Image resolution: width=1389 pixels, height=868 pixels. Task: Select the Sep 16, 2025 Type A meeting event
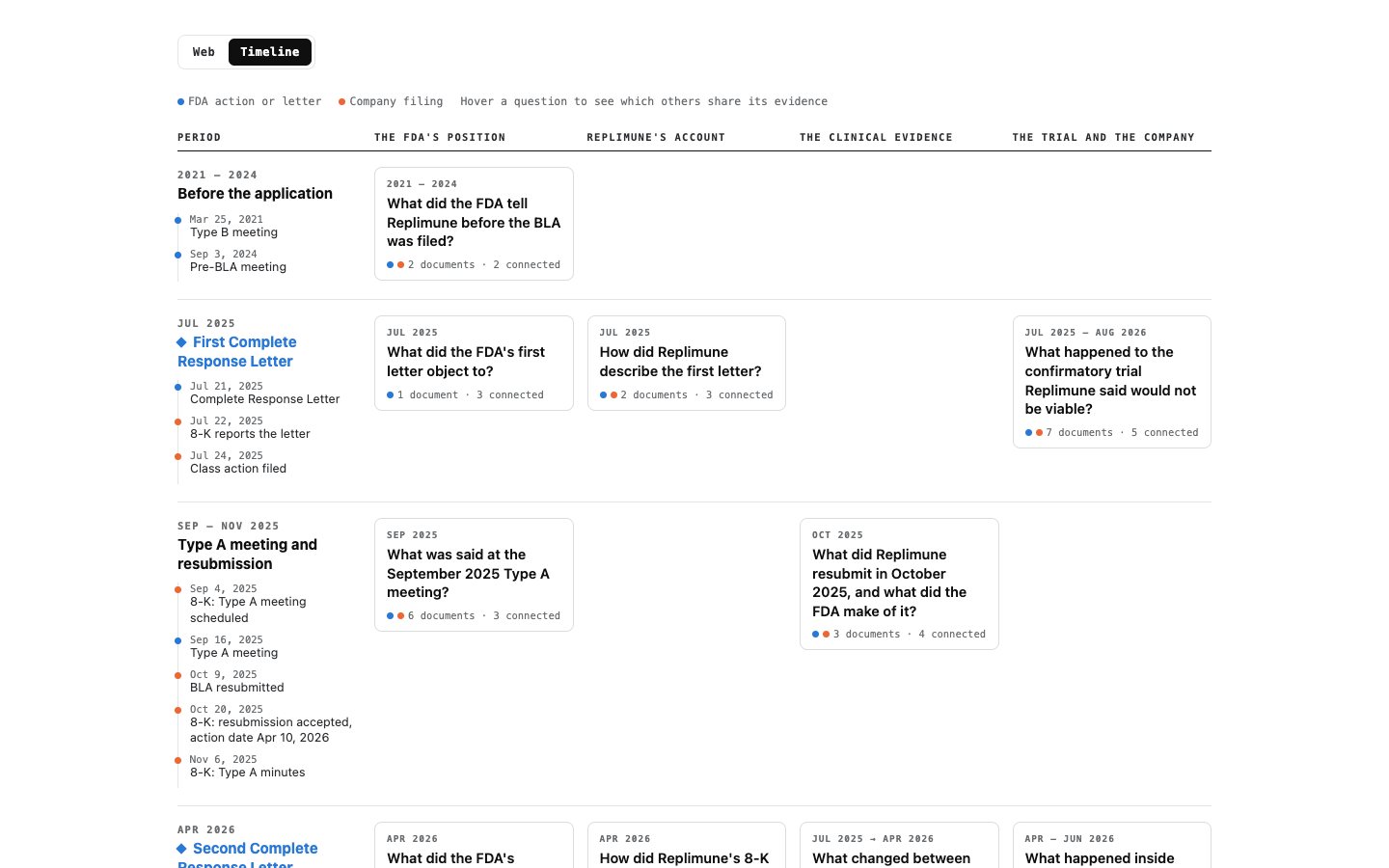tap(233, 646)
